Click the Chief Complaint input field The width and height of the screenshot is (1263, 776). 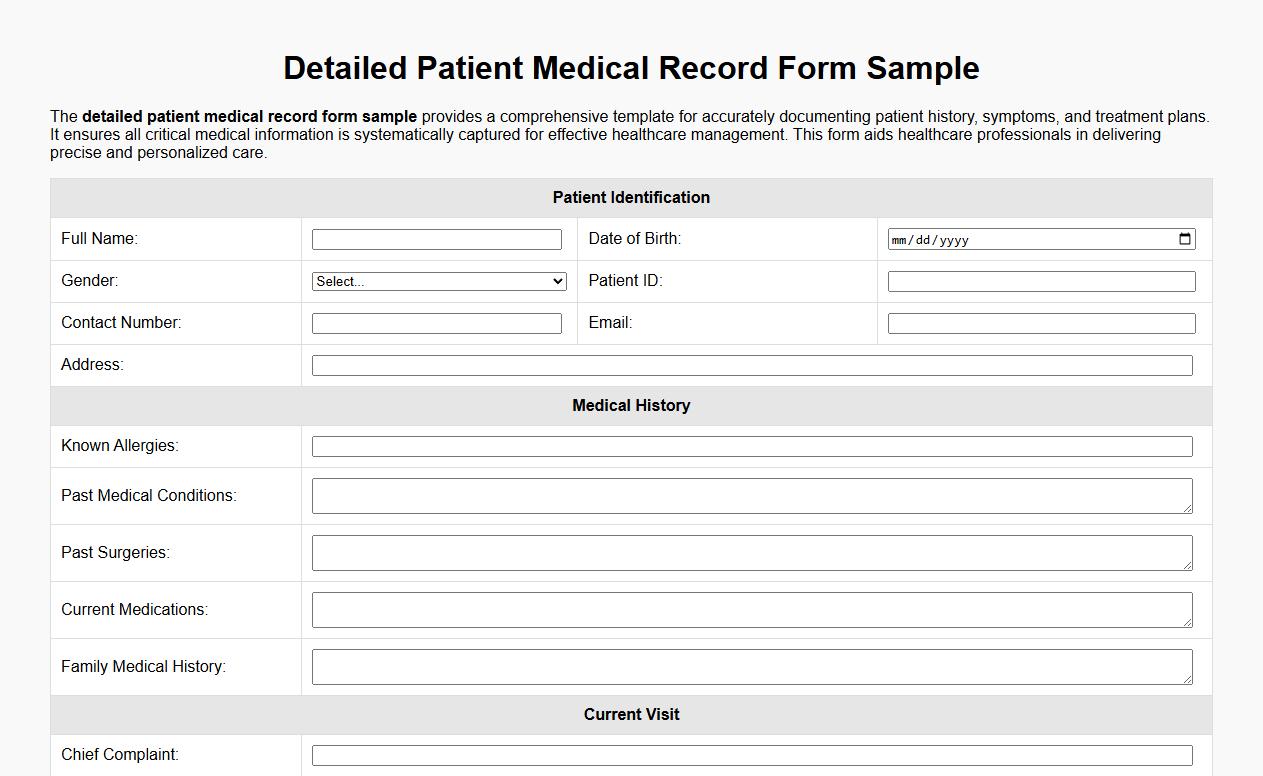point(752,755)
